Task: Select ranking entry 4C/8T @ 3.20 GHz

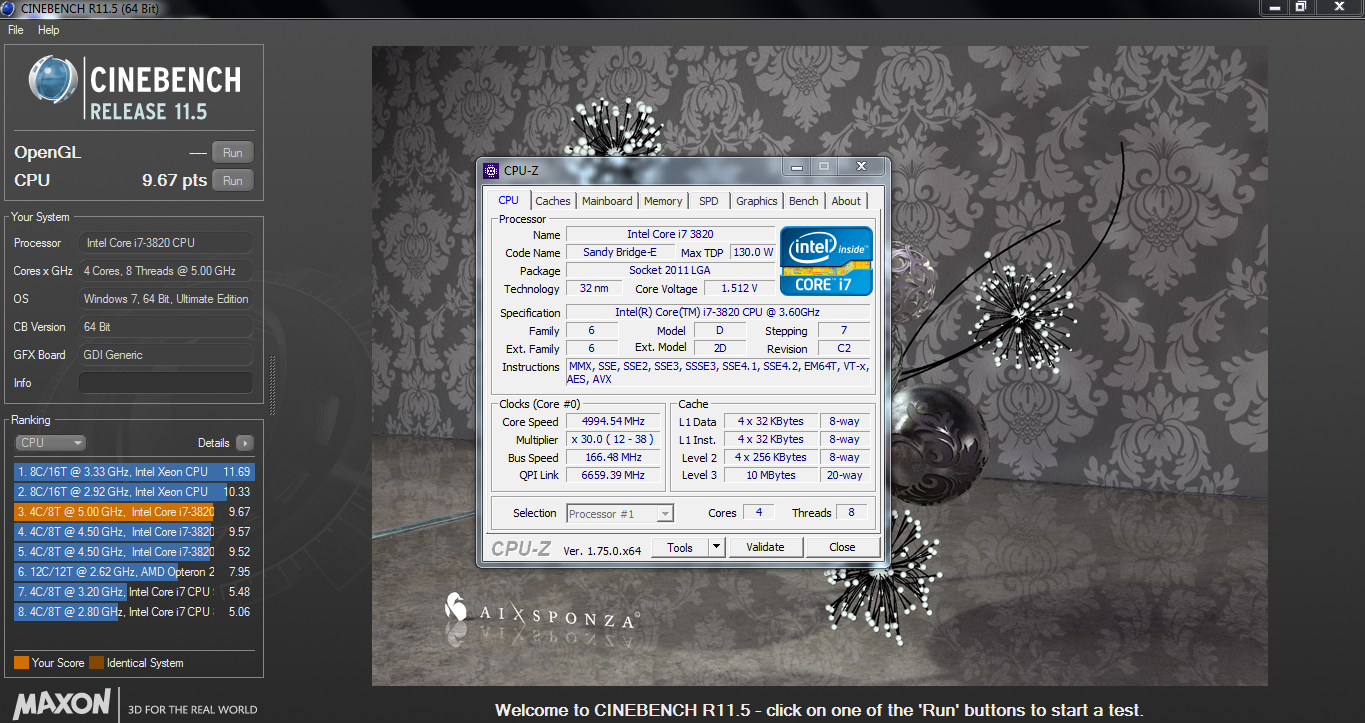Action: (134, 592)
